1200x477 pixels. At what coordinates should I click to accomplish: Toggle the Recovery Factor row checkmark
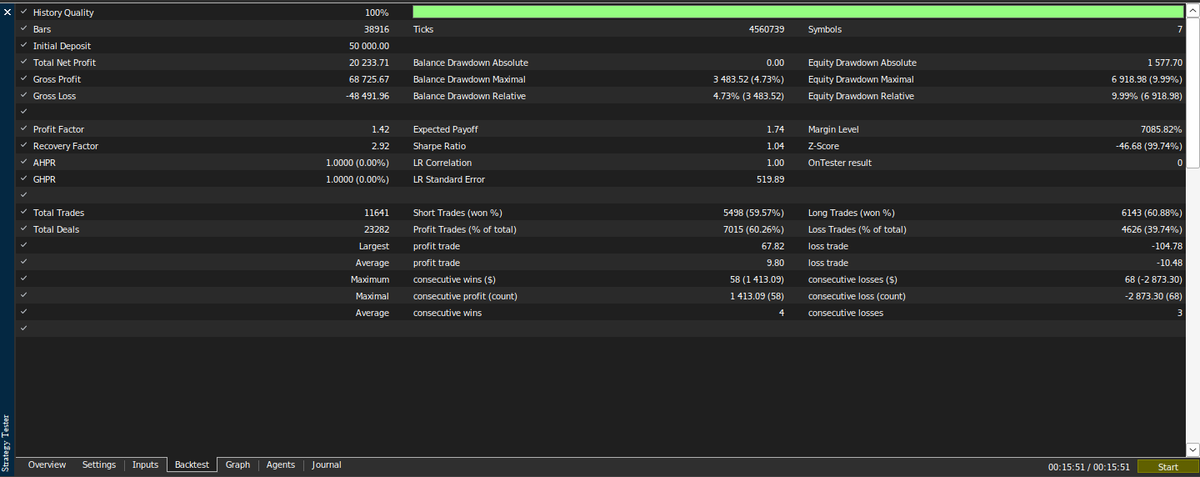[x=23, y=146]
